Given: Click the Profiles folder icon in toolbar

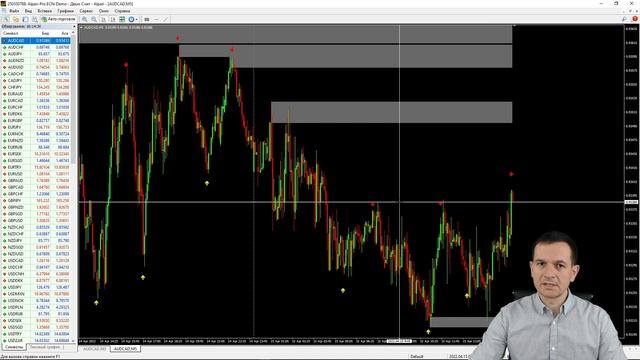Looking at the screenshot, I should click(16, 19).
